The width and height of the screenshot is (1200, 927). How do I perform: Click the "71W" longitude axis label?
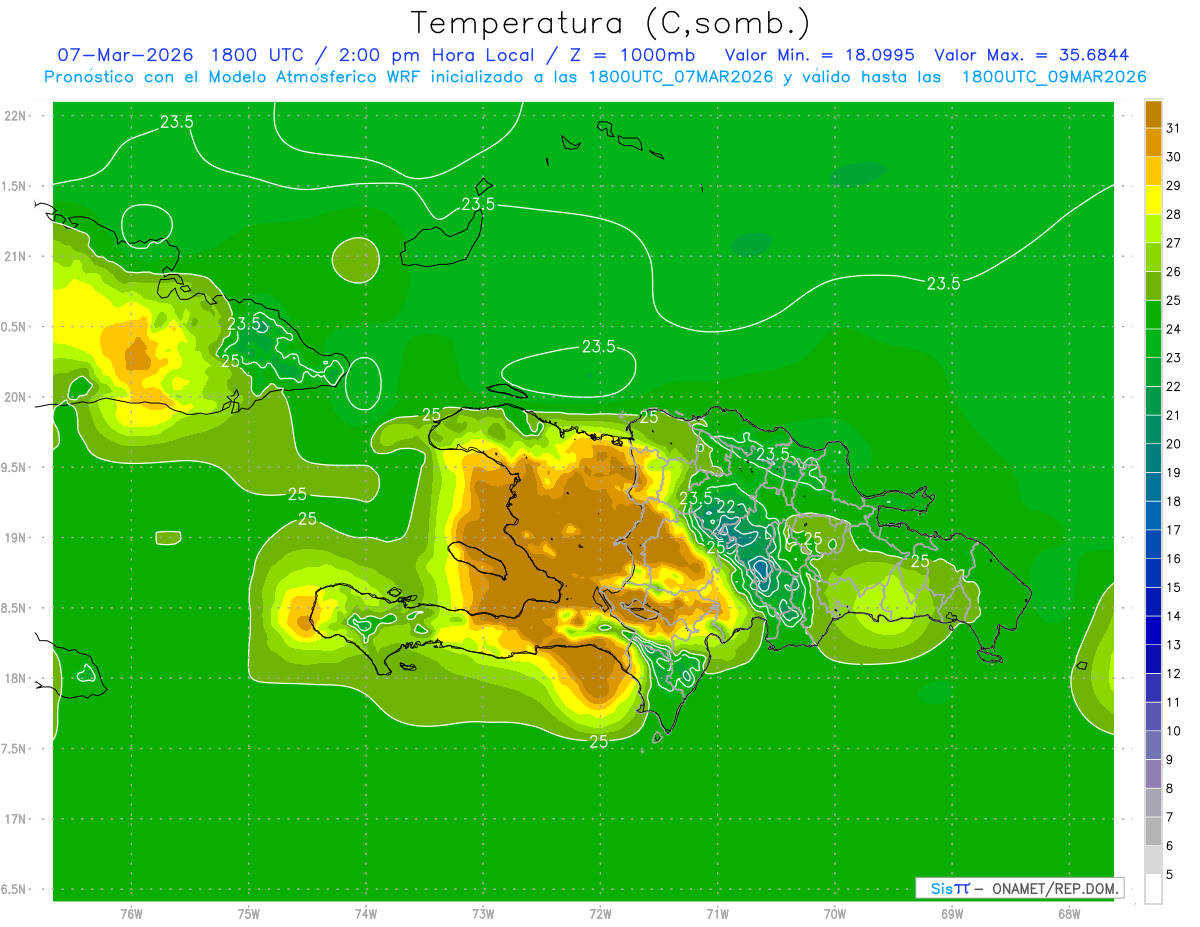[x=717, y=914]
